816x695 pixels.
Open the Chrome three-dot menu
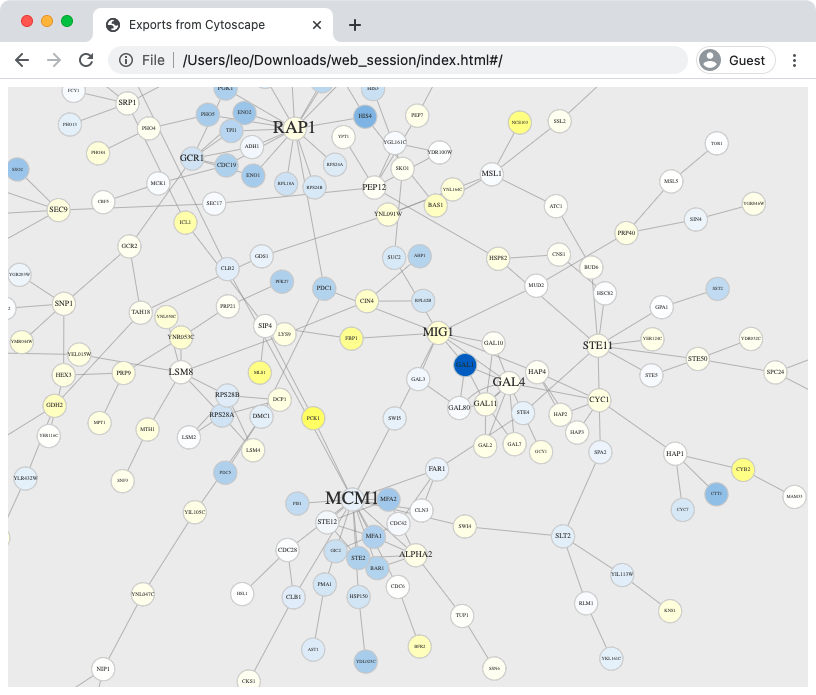click(x=794, y=60)
